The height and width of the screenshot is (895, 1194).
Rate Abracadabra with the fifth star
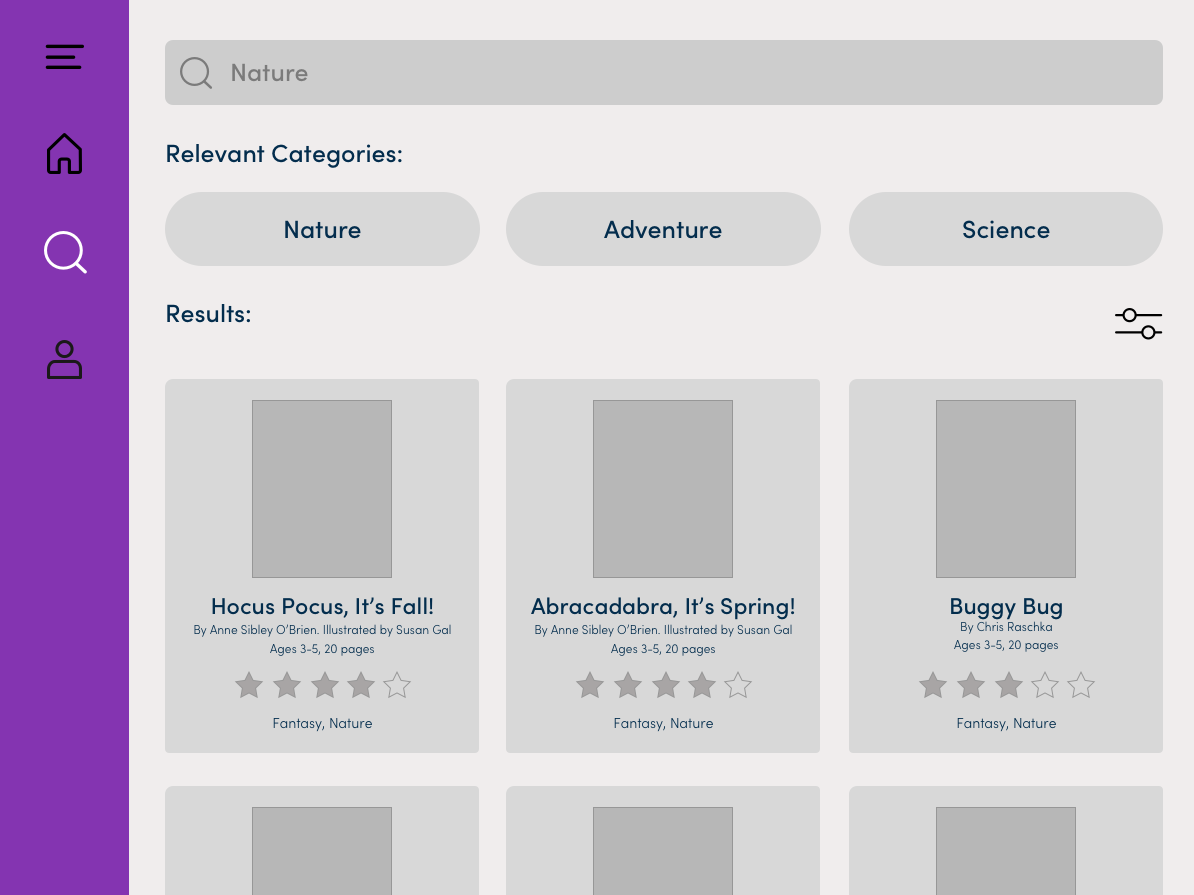click(738, 686)
